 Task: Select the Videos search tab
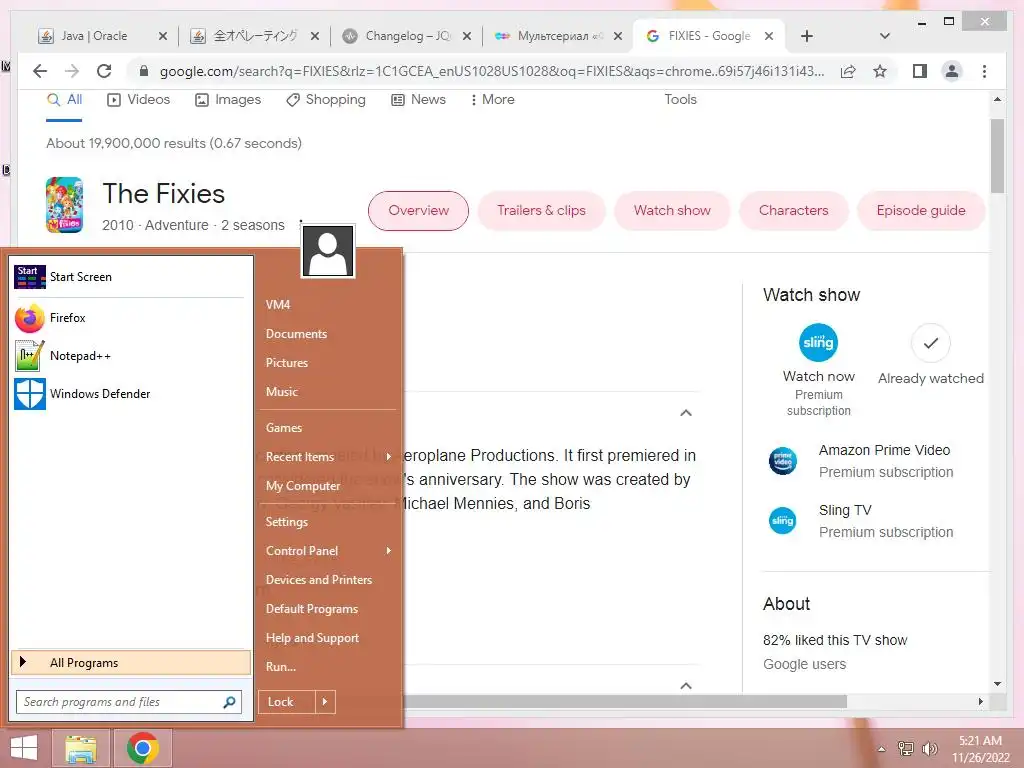pos(138,99)
